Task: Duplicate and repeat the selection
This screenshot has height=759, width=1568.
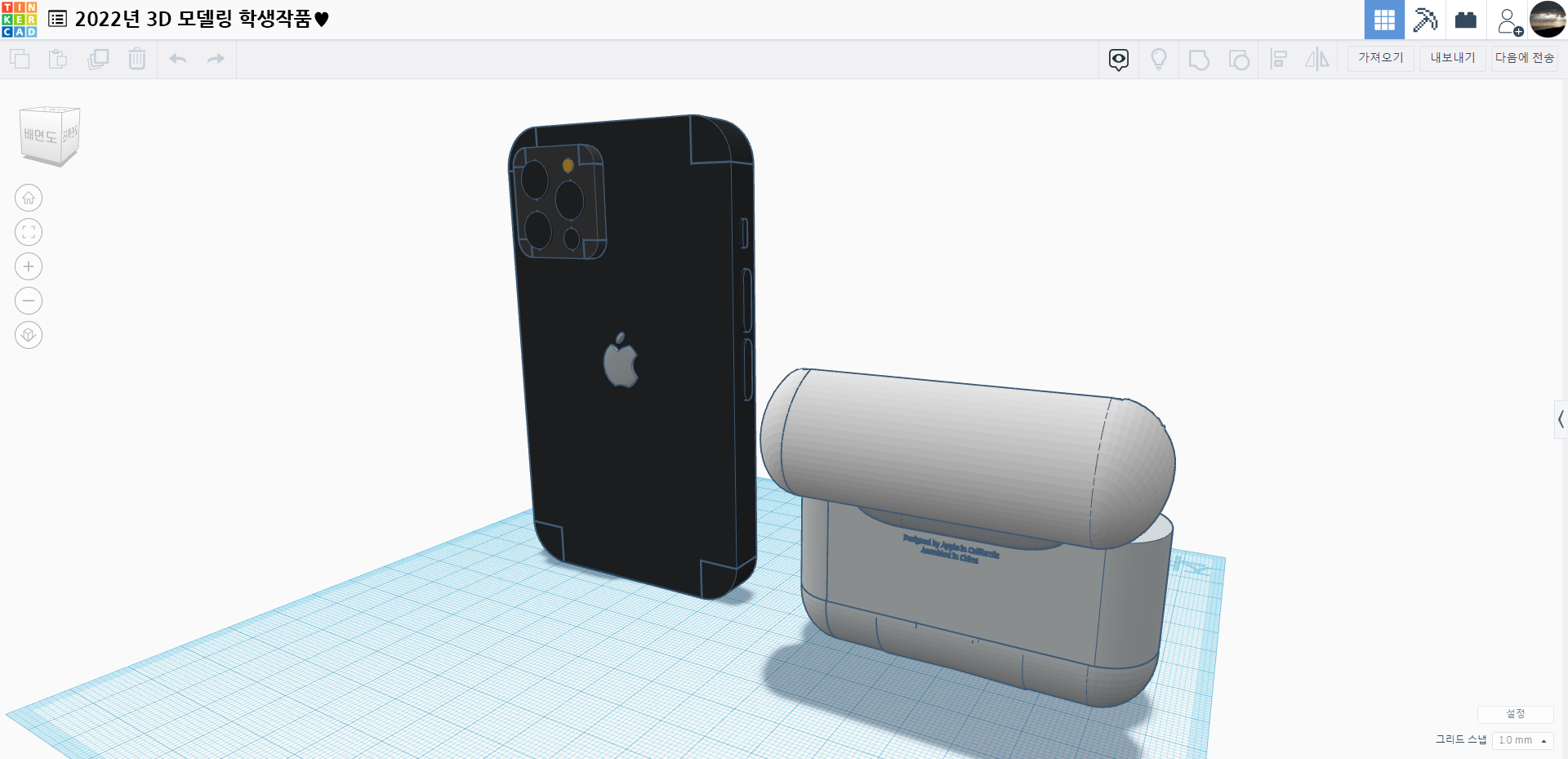Action: point(98,59)
